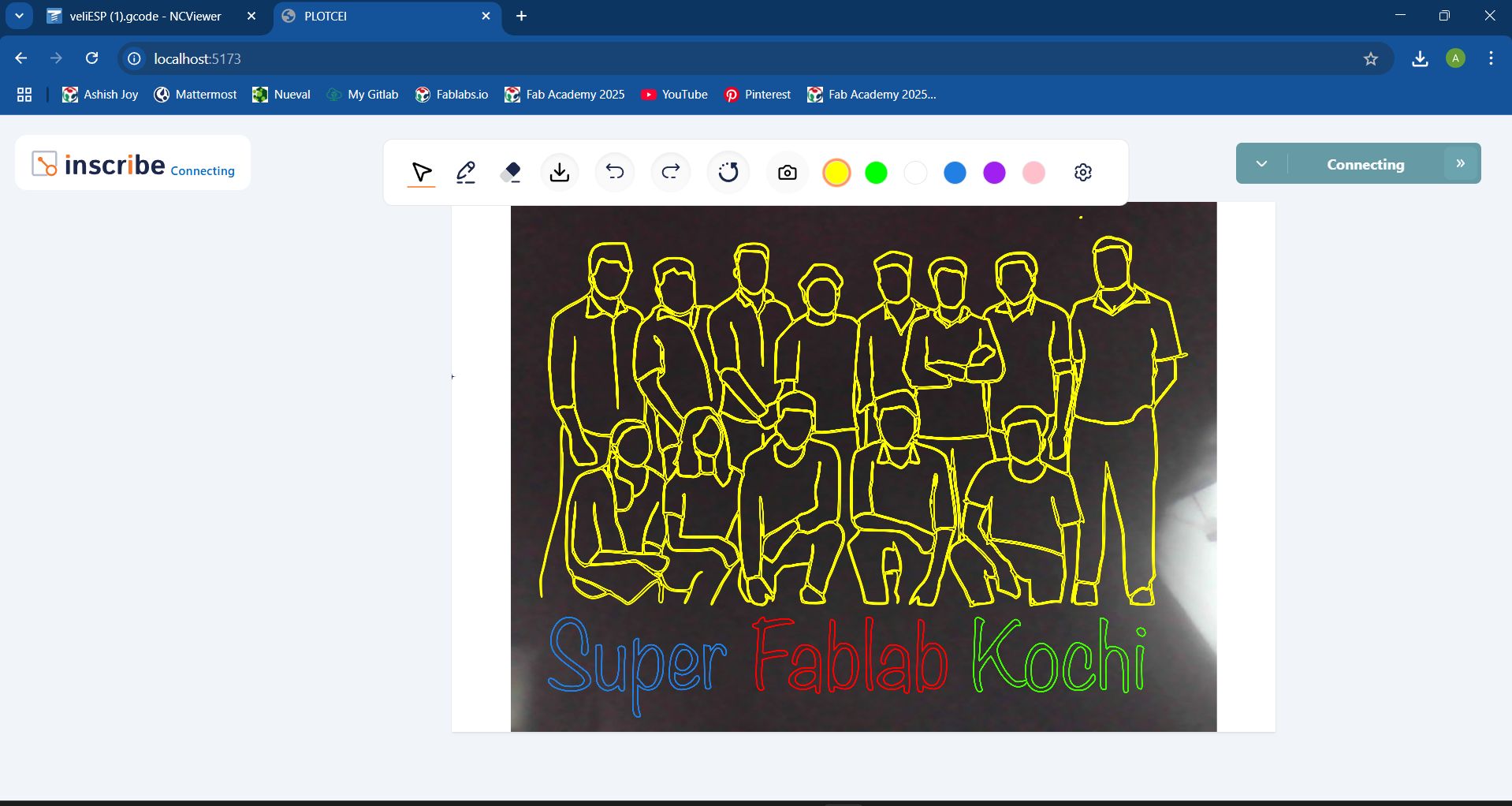Open the YouTube bookmark
The height and width of the screenshot is (806, 1512).
pyautogui.click(x=674, y=95)
